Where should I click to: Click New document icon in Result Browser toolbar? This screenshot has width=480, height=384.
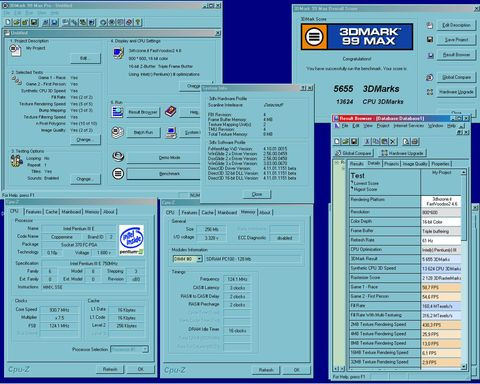(x=337, y=141)
